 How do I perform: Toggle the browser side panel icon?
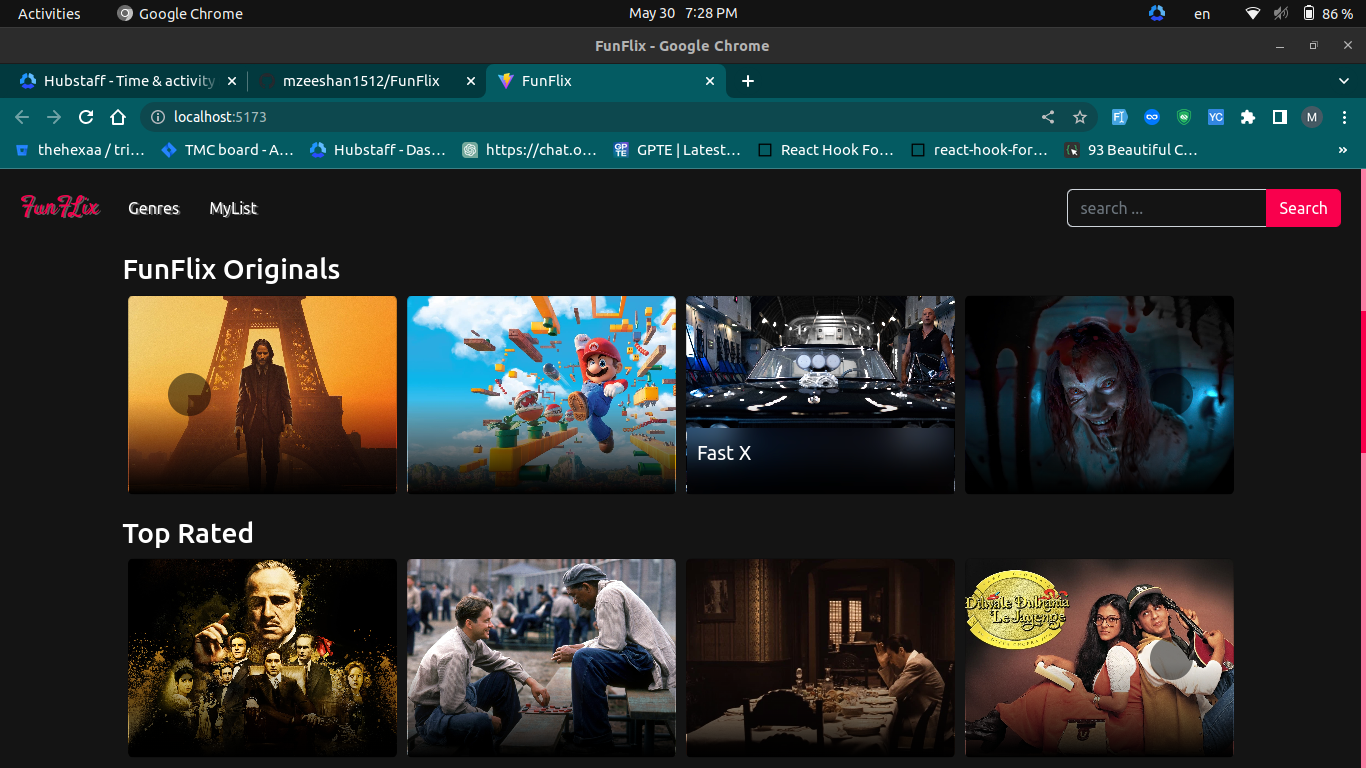point(1280,117)
